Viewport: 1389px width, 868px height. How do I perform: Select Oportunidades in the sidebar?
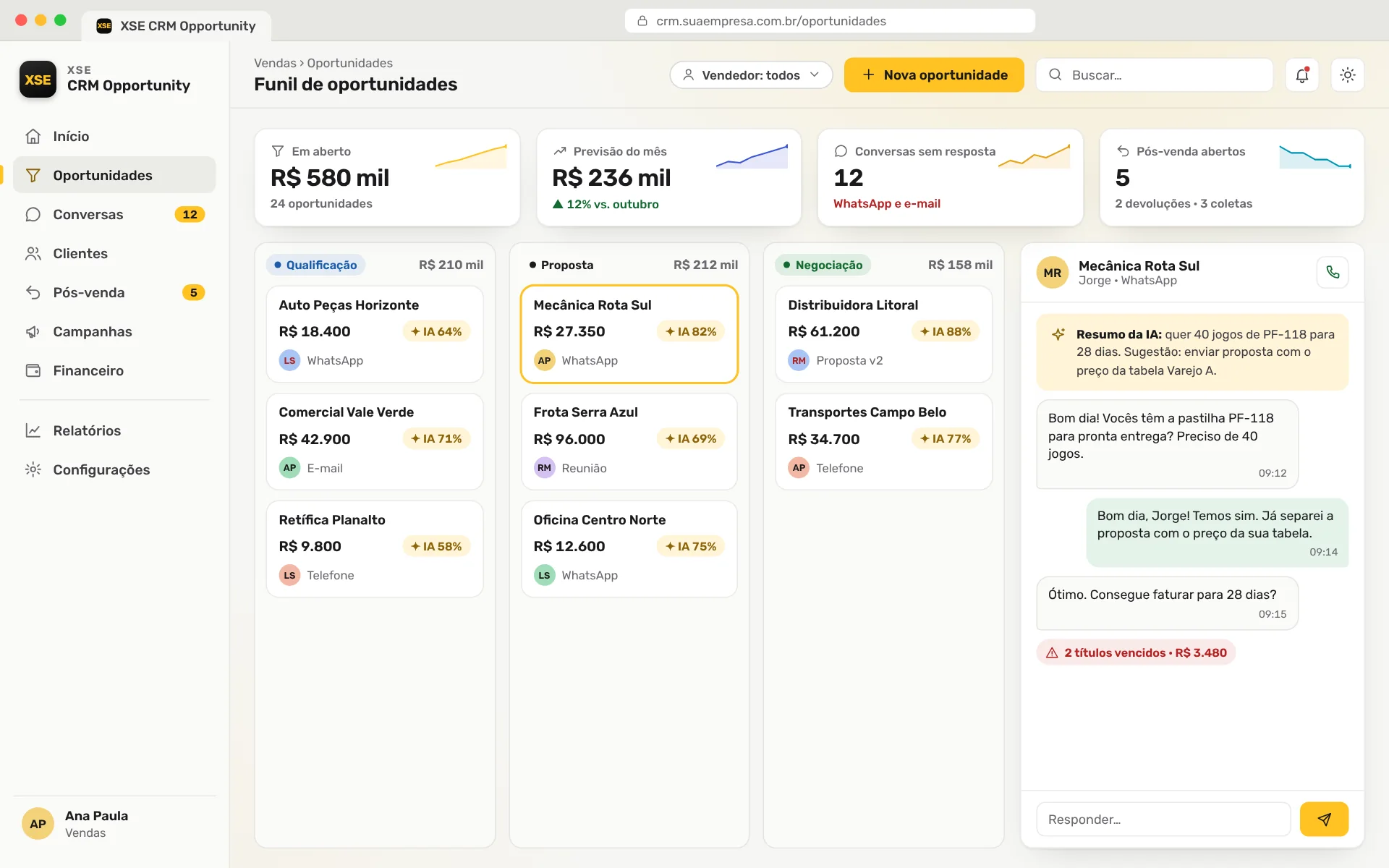point(114,175)
